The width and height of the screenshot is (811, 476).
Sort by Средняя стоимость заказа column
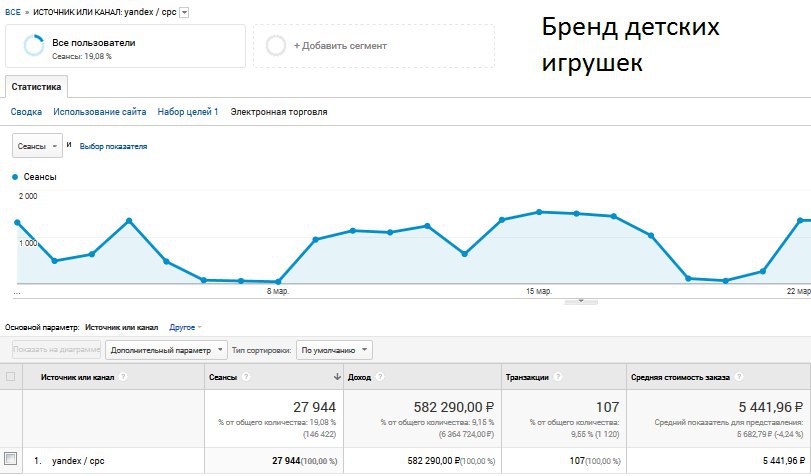click(x=680, y=377)
